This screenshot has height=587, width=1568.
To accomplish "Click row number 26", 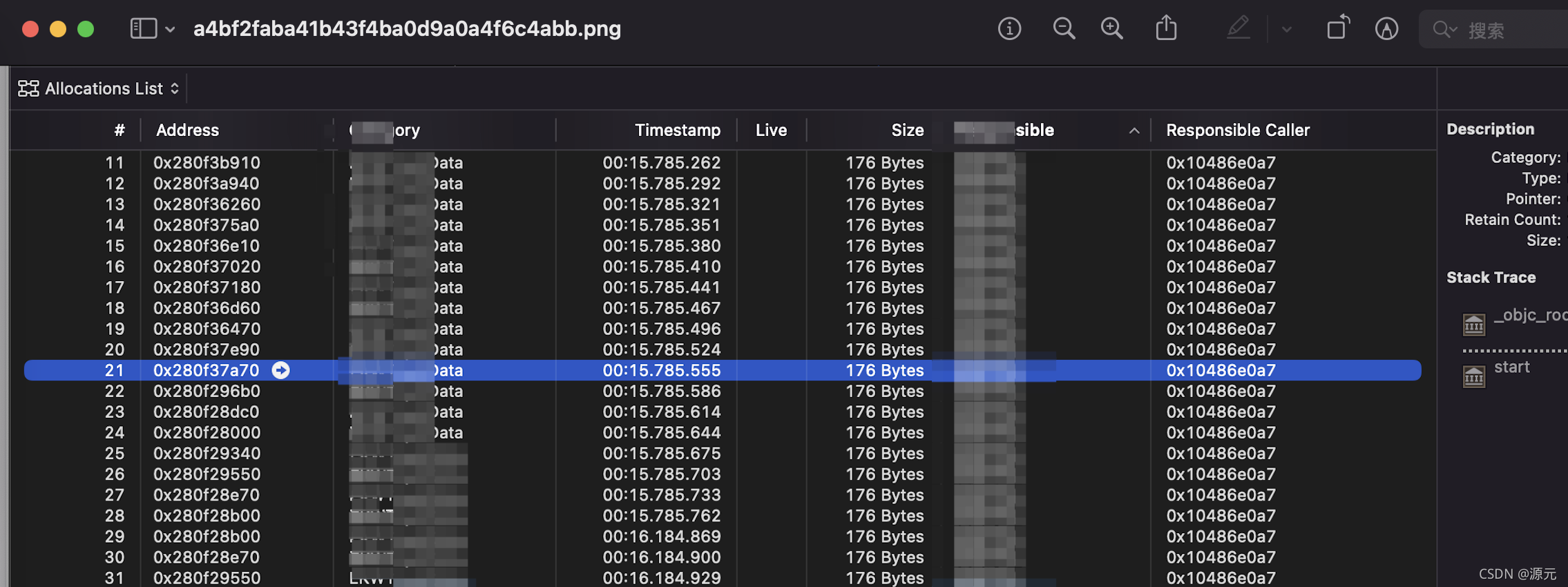I will point(115,474).
